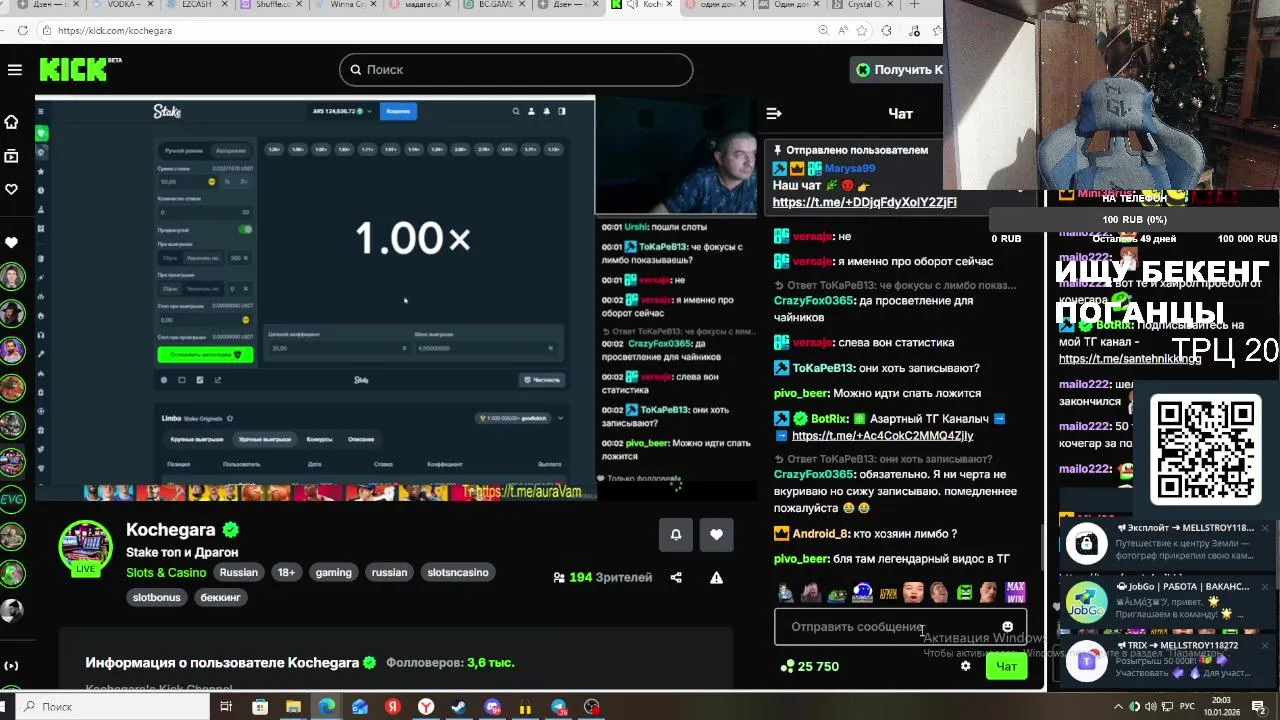Click the 25 750 channel points counter
Image resolution: width=1280 pixels, height=720 pixels.
[x=810, y=667]
